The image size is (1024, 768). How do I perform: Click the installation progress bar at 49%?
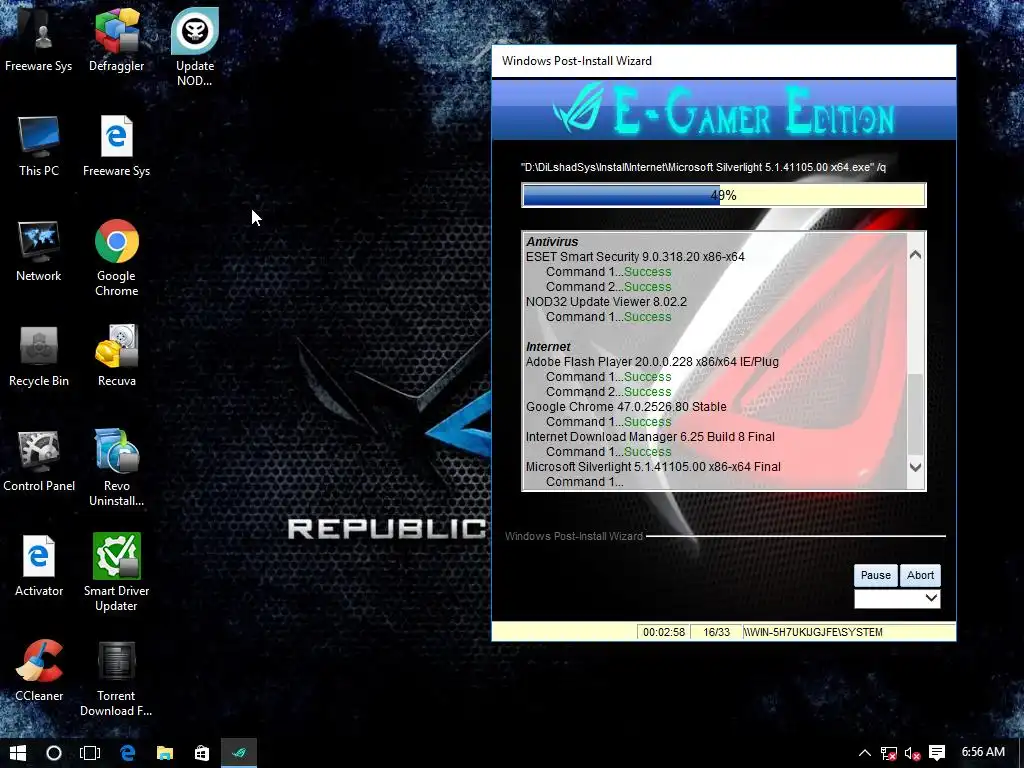point(724,195)
